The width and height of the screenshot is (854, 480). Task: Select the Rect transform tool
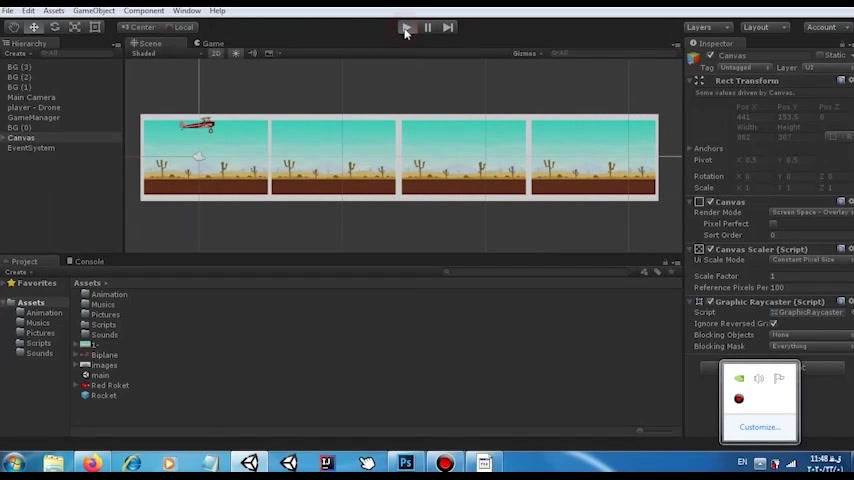(x=96, y=27)
